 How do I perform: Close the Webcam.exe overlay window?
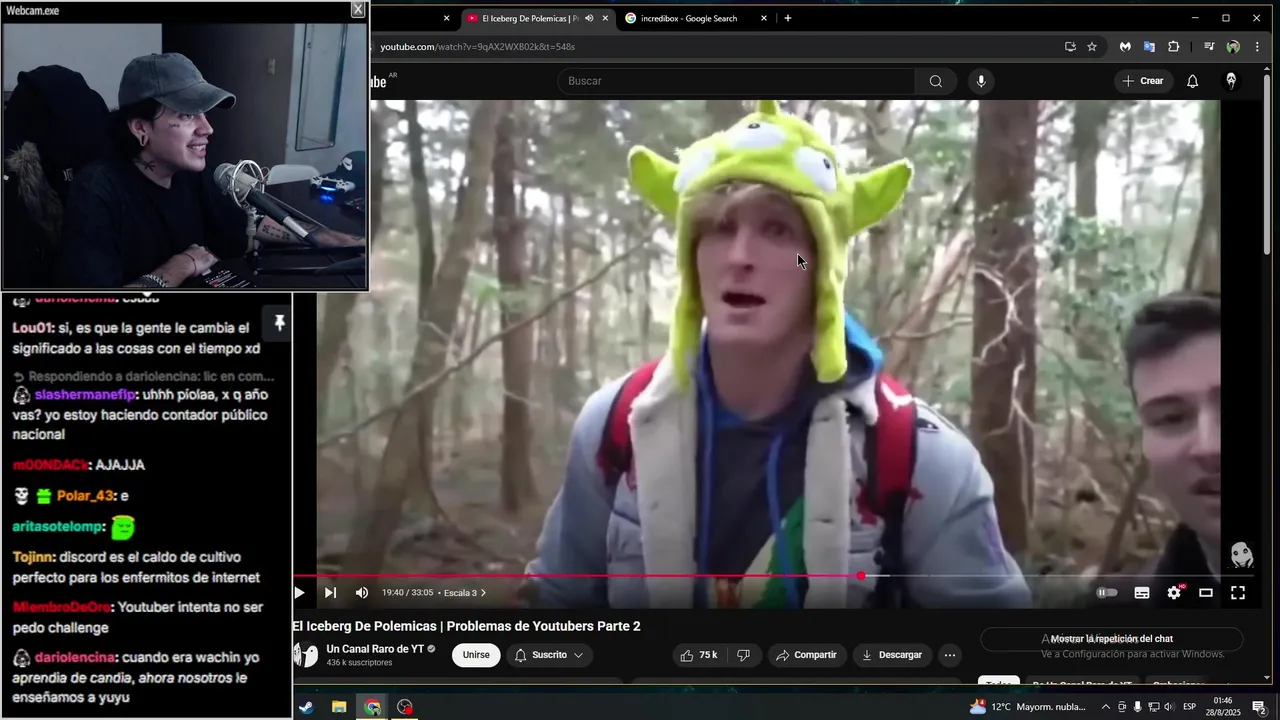tap(358, 10)
